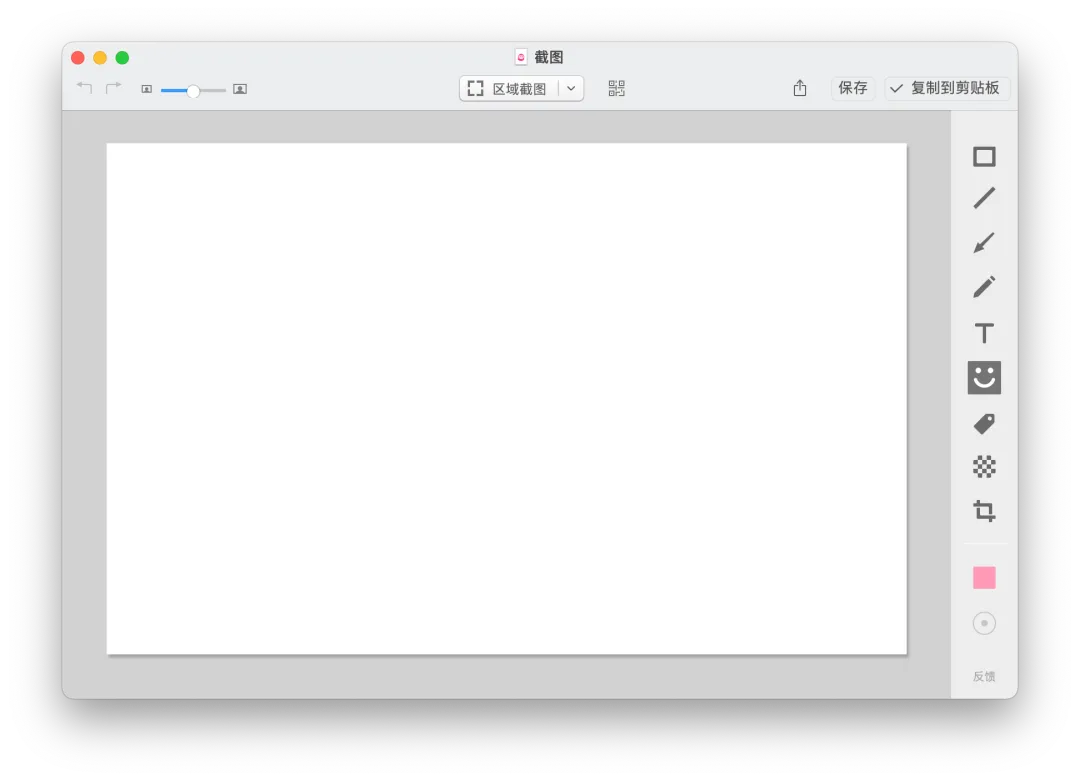Image resolution: width=1080 pixels, height=781 pixels.
Task: Open the pink color swatch
Action: click(x=984, y=577)
